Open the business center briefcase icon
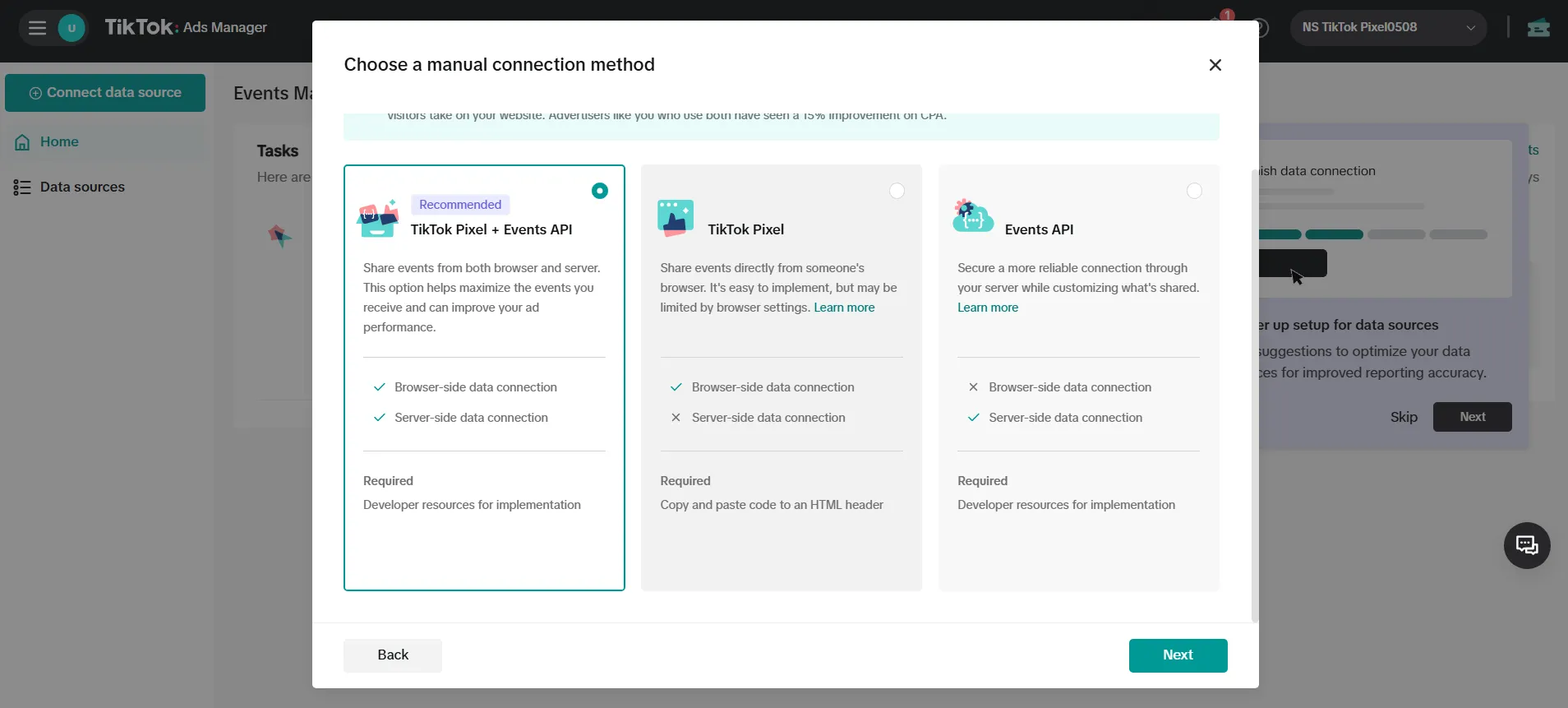The height and width of the screenshot is (708, 1568). click(x=1538, y=28)
